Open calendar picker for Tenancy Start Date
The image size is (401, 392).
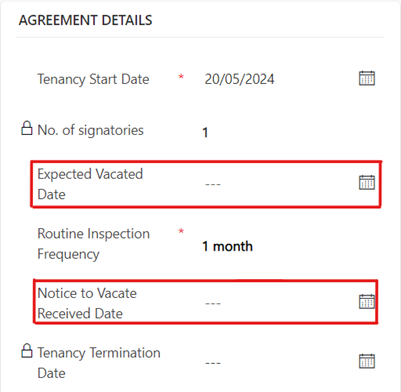[x=367, y=78]
